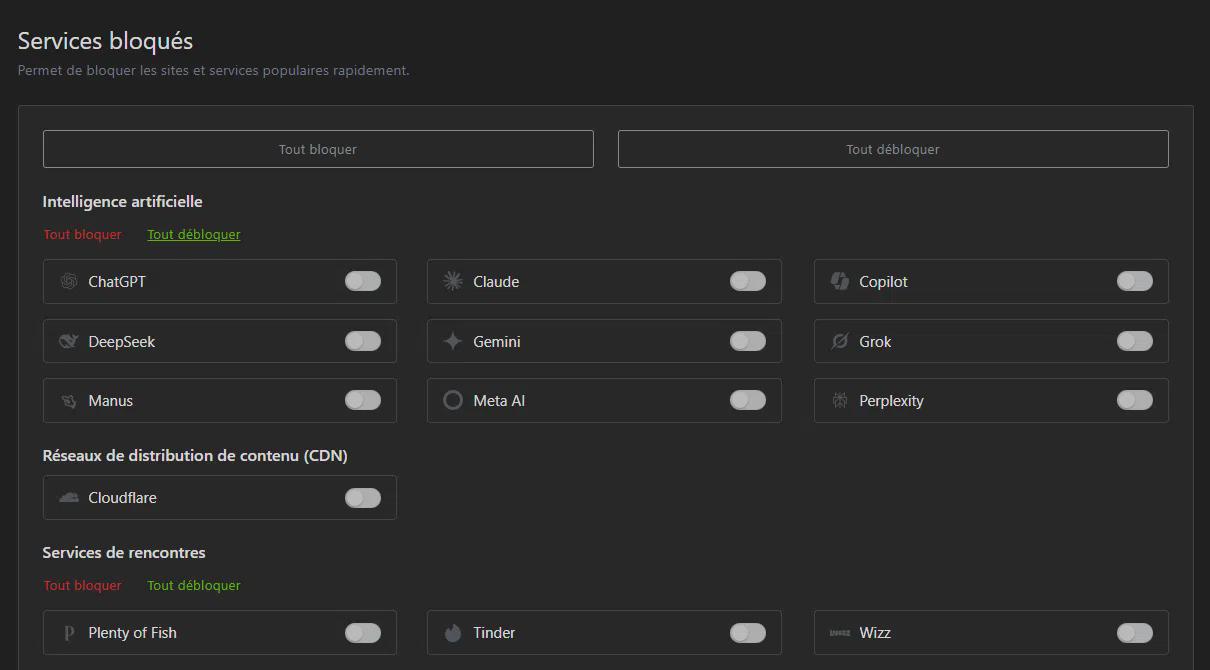This screenshot has height=670, width=1210.
Task: Click Tout débloquer under Services de rencontres
Action: pos(194,586)
